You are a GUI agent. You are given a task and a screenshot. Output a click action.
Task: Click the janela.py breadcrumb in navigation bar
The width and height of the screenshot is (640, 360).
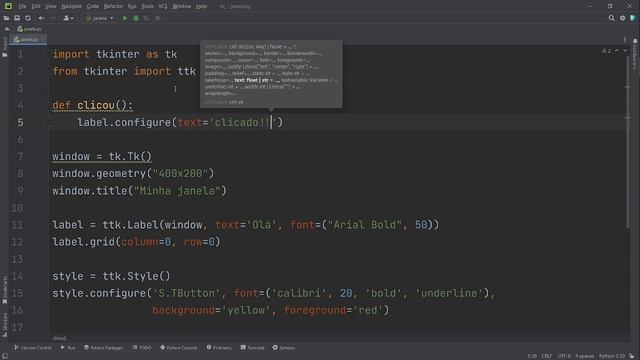[29, 29]
